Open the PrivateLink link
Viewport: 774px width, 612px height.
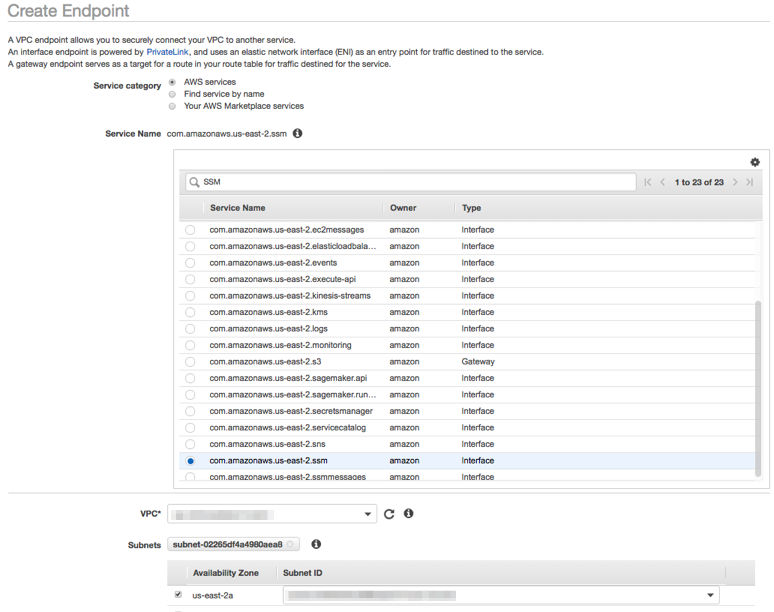[167, 52]
